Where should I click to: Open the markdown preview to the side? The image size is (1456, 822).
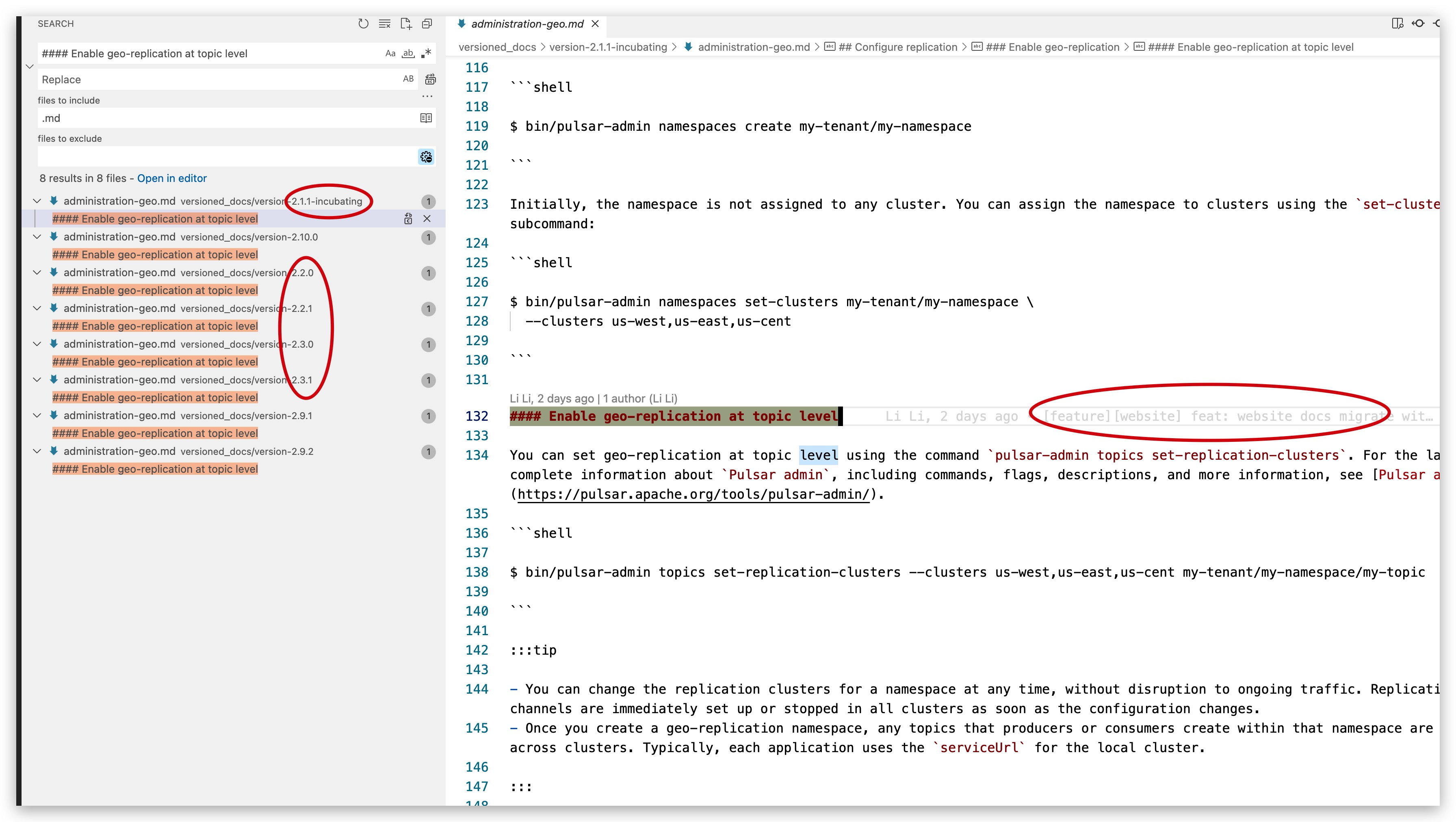coord(1397,24)
